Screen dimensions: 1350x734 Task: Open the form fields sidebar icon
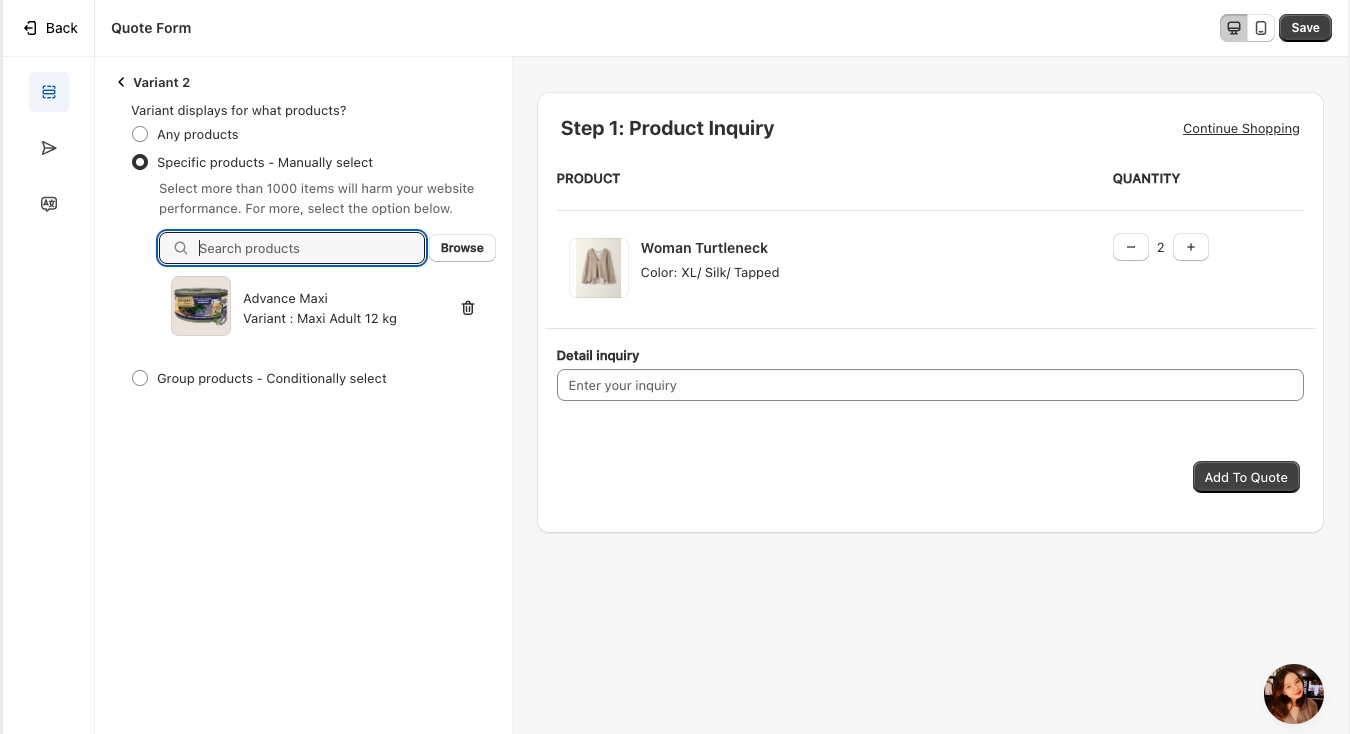[x=49, y=92]
